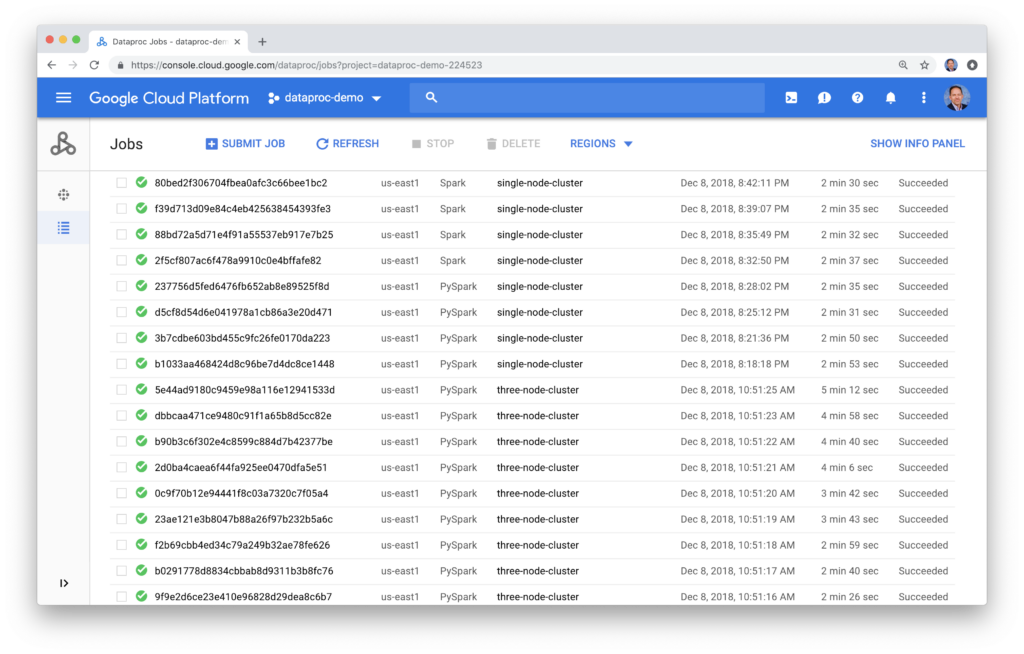
Task: Expand the REGIONS dropdown
Action: [x=601, y=144]
